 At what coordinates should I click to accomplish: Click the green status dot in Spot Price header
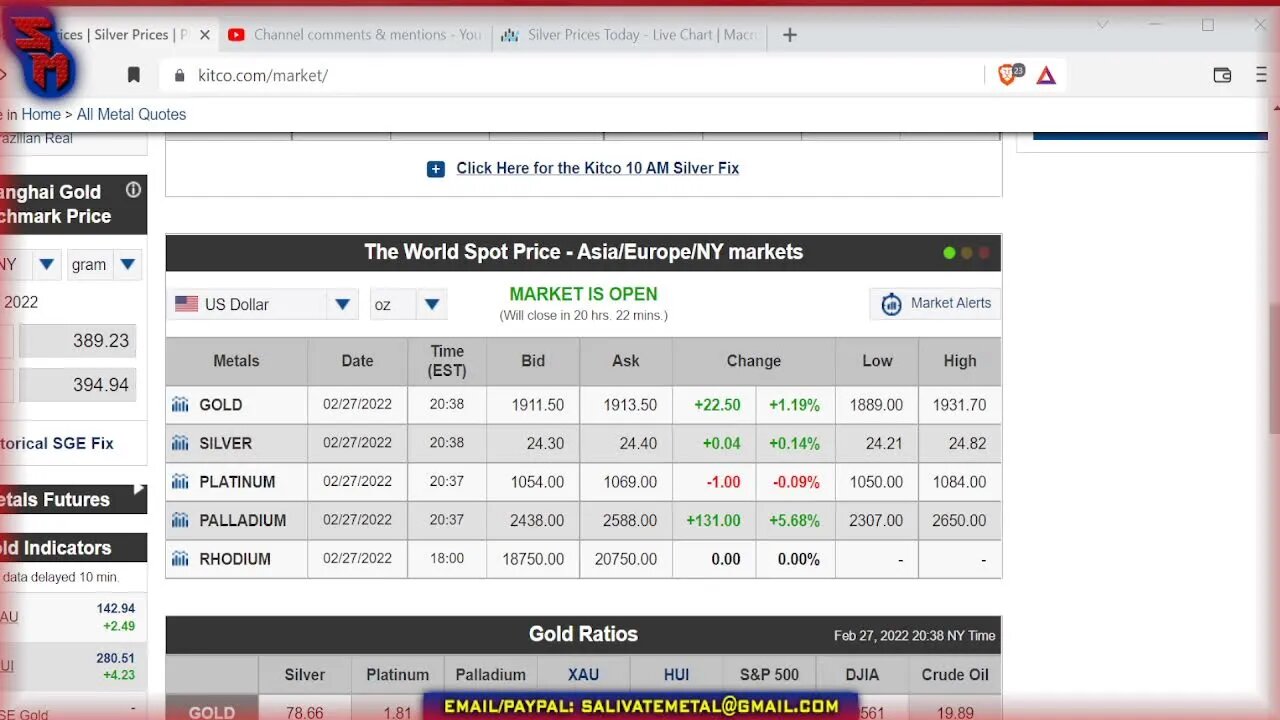949,253
